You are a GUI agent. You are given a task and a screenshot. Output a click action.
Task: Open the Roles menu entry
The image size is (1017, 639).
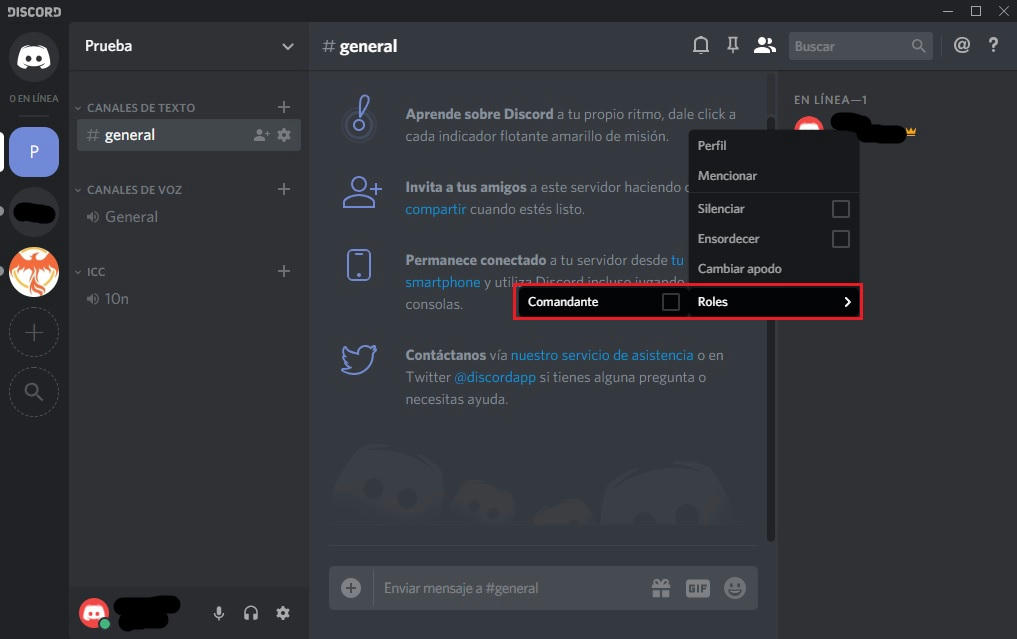pos(774,302)
